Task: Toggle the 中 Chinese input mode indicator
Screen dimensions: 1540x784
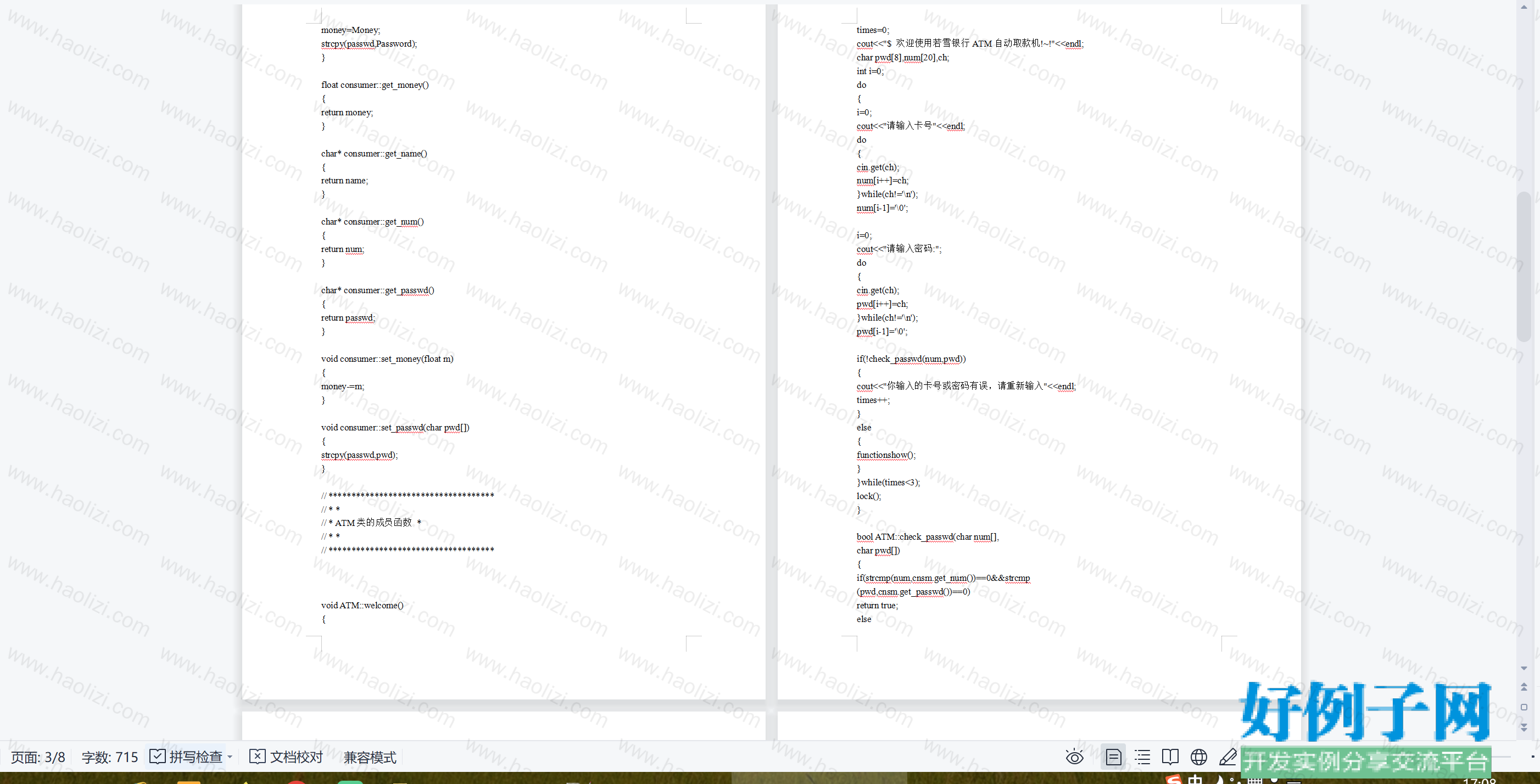Action: coord(1195,779)
